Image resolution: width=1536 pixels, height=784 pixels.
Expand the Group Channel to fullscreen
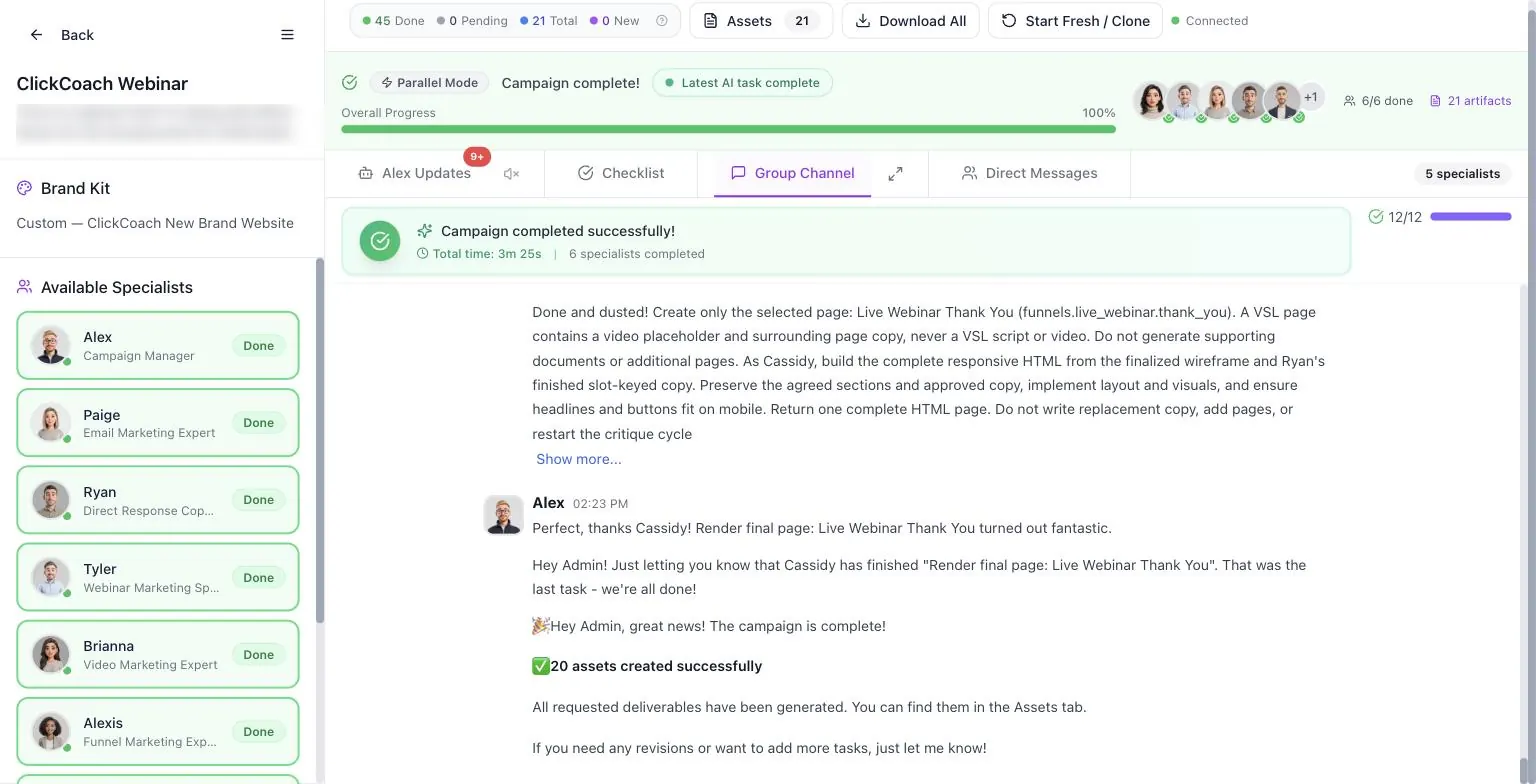tap(896, 174)
